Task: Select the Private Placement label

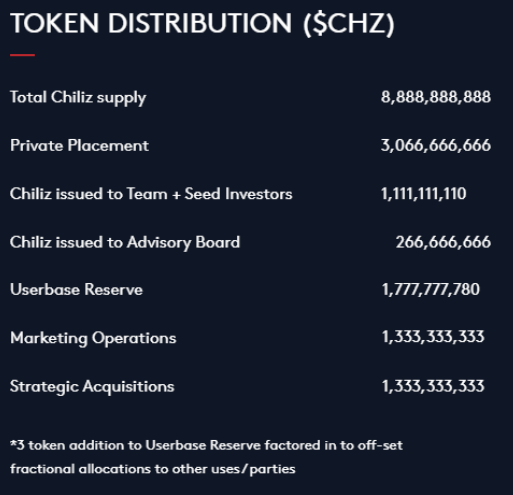Action: [x=79, y=145]
